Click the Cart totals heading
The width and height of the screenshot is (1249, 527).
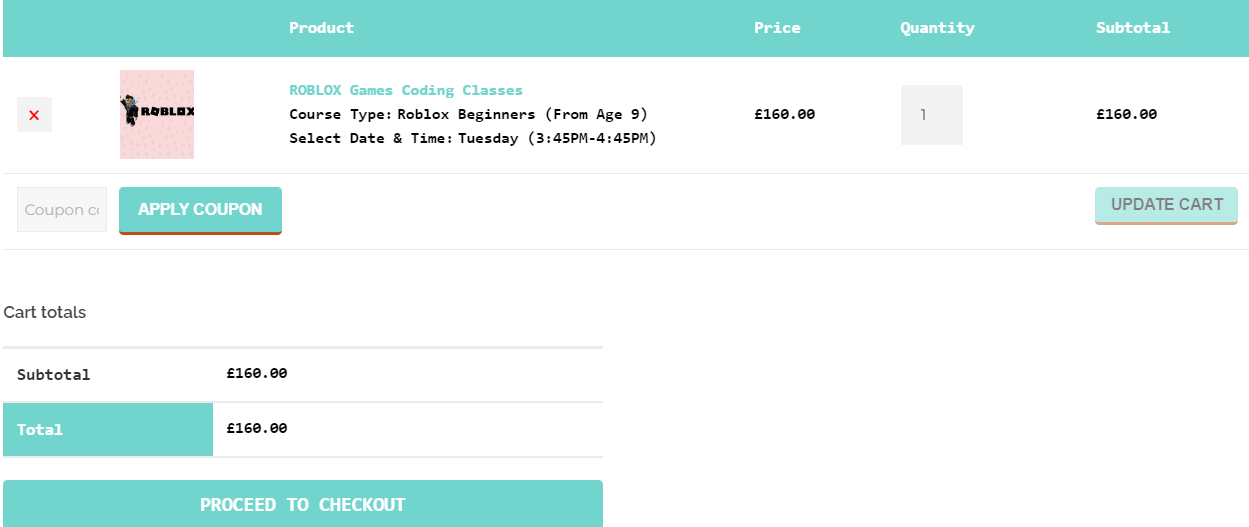[45, 312]
